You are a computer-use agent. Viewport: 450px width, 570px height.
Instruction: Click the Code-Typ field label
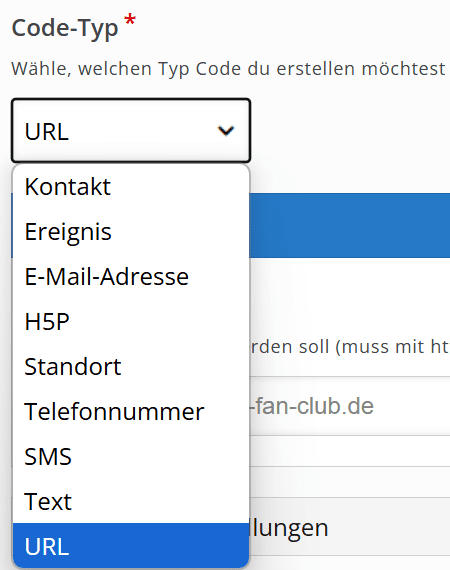(65, 28)
